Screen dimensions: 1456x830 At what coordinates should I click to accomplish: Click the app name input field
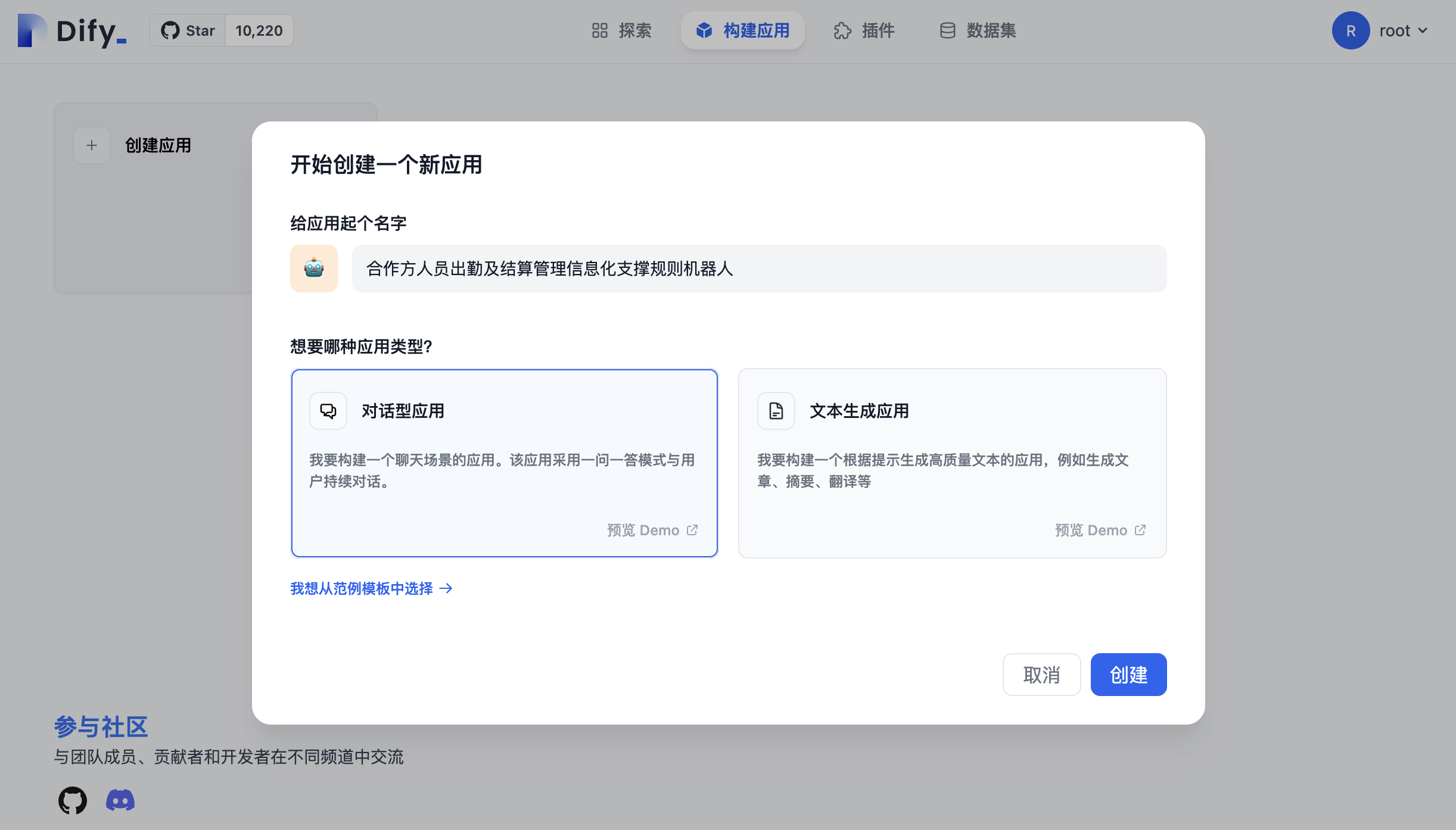pyautogui.click(x=759, y=269)
